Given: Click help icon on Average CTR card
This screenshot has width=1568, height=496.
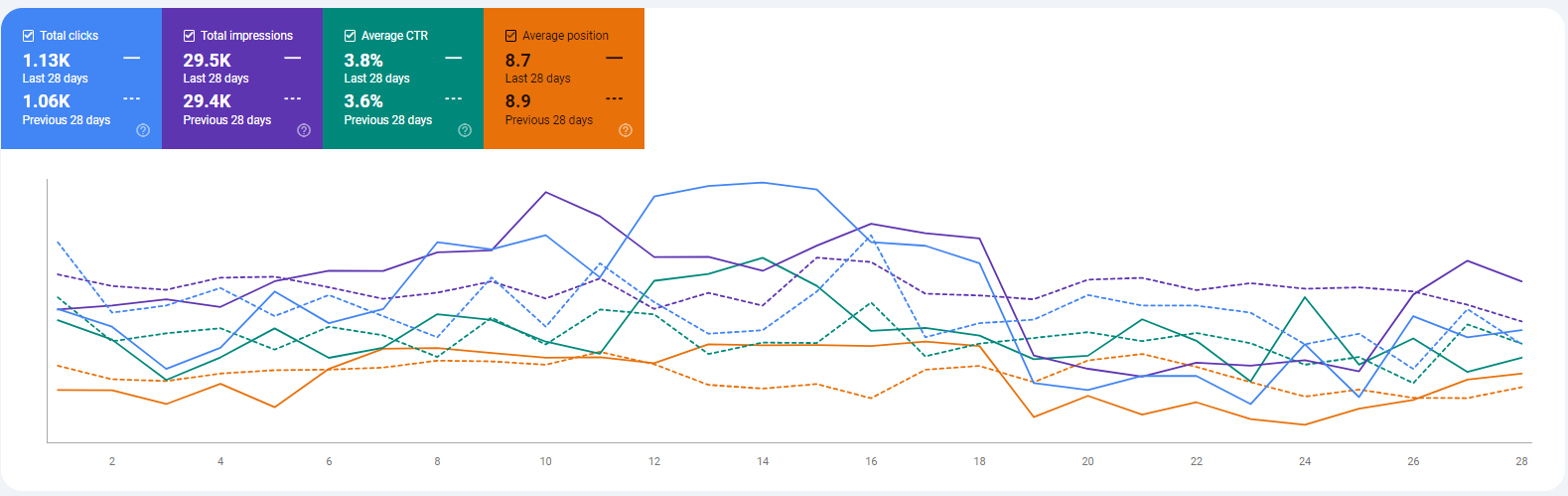Looking at the screenshot, I should pyautogui.click(x=465, y=130).
